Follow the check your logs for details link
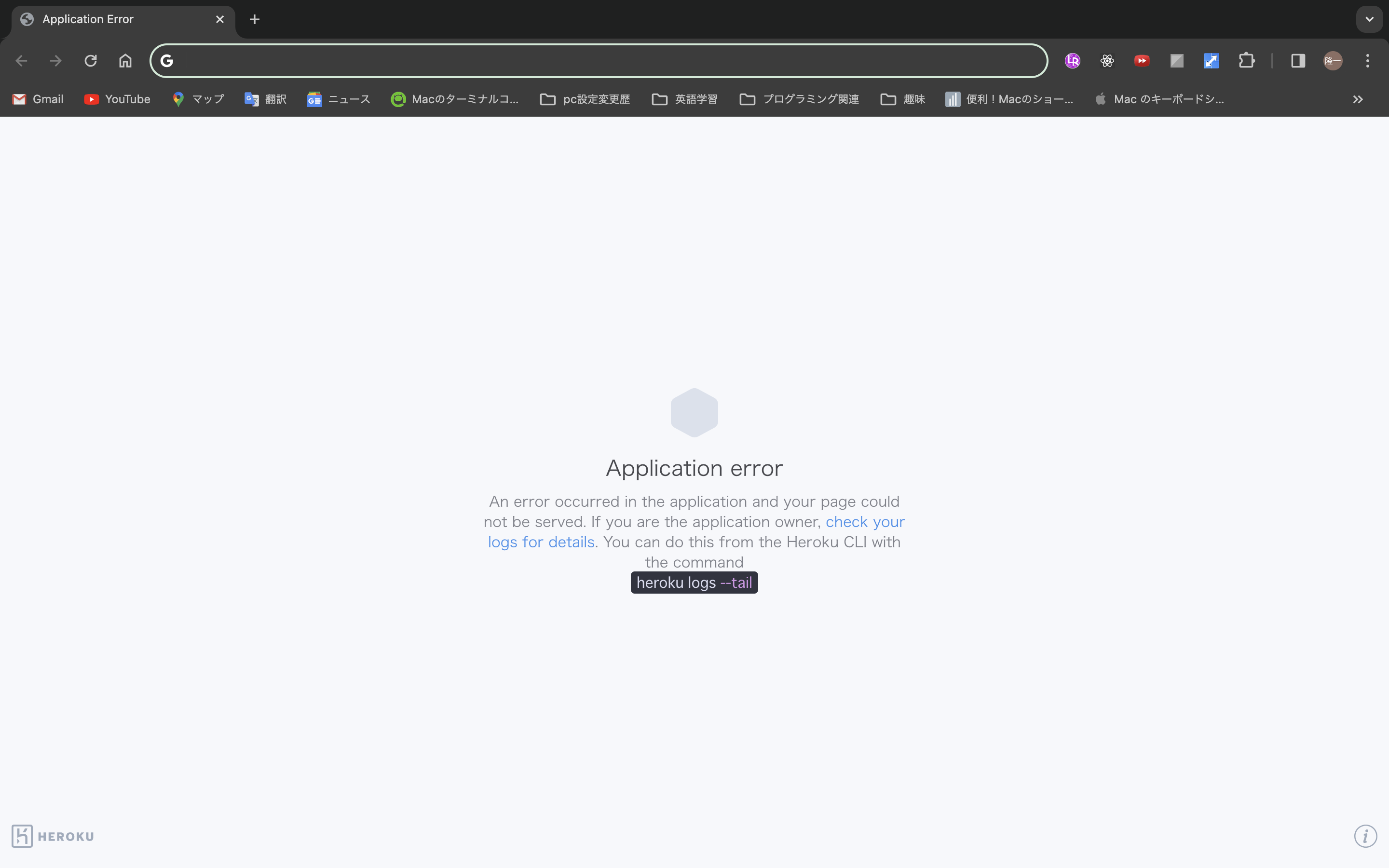Image resolution: width=1389 pixels, height=868 pixels. point(696,531)
